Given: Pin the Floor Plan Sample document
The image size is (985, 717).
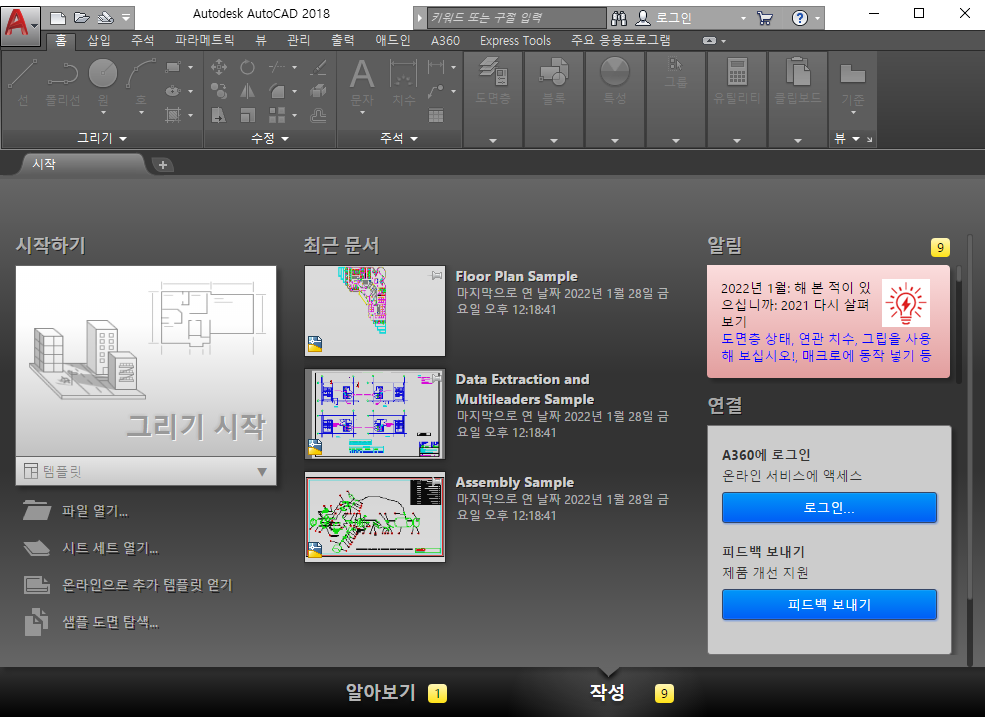Looking at the screenshot, I should 436,275.
